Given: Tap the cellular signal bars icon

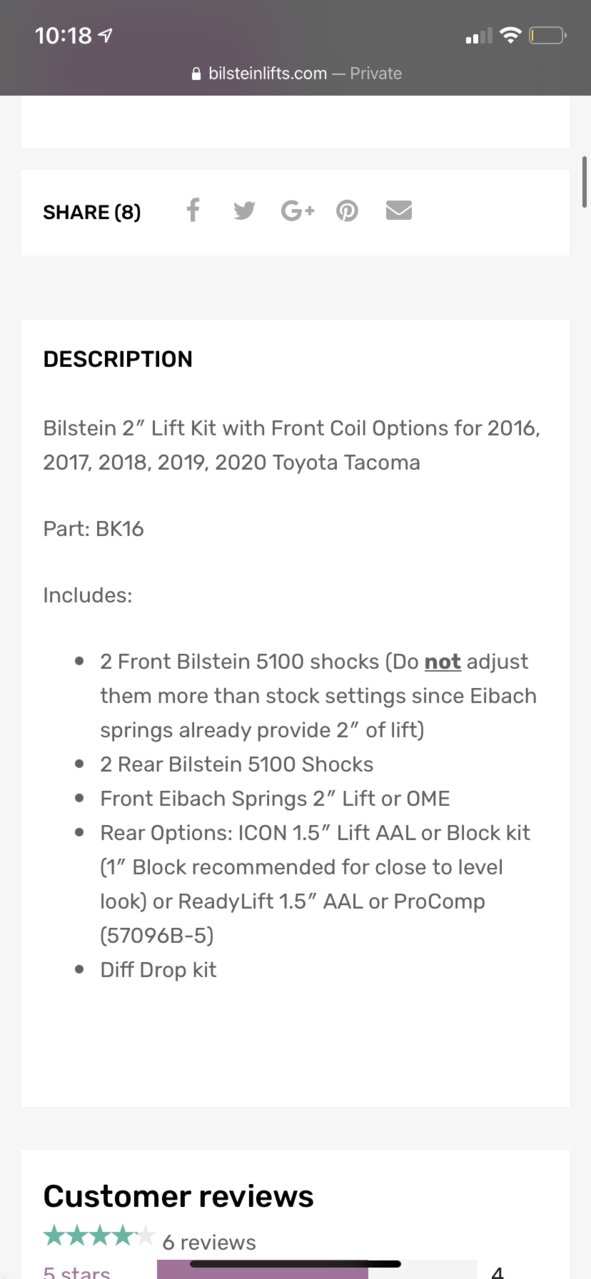Looking at the screenshot, I should (x=479, y=37).
